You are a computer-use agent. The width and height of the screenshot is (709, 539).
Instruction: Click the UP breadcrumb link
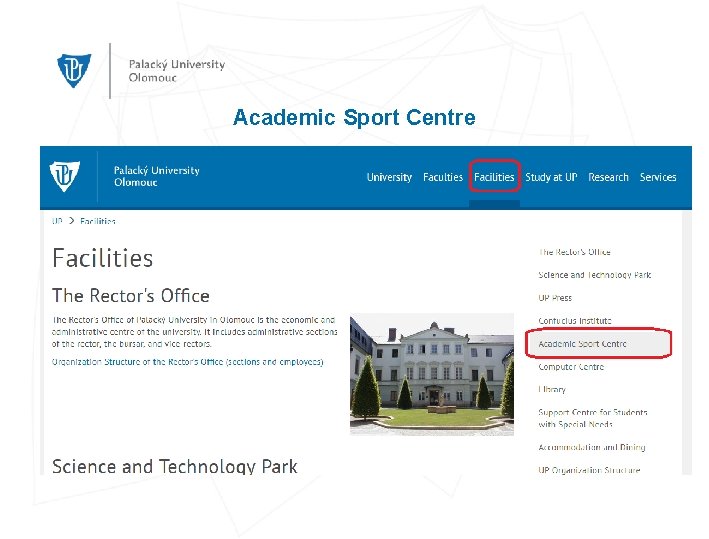pyautogui.click(x=57, y=221)
